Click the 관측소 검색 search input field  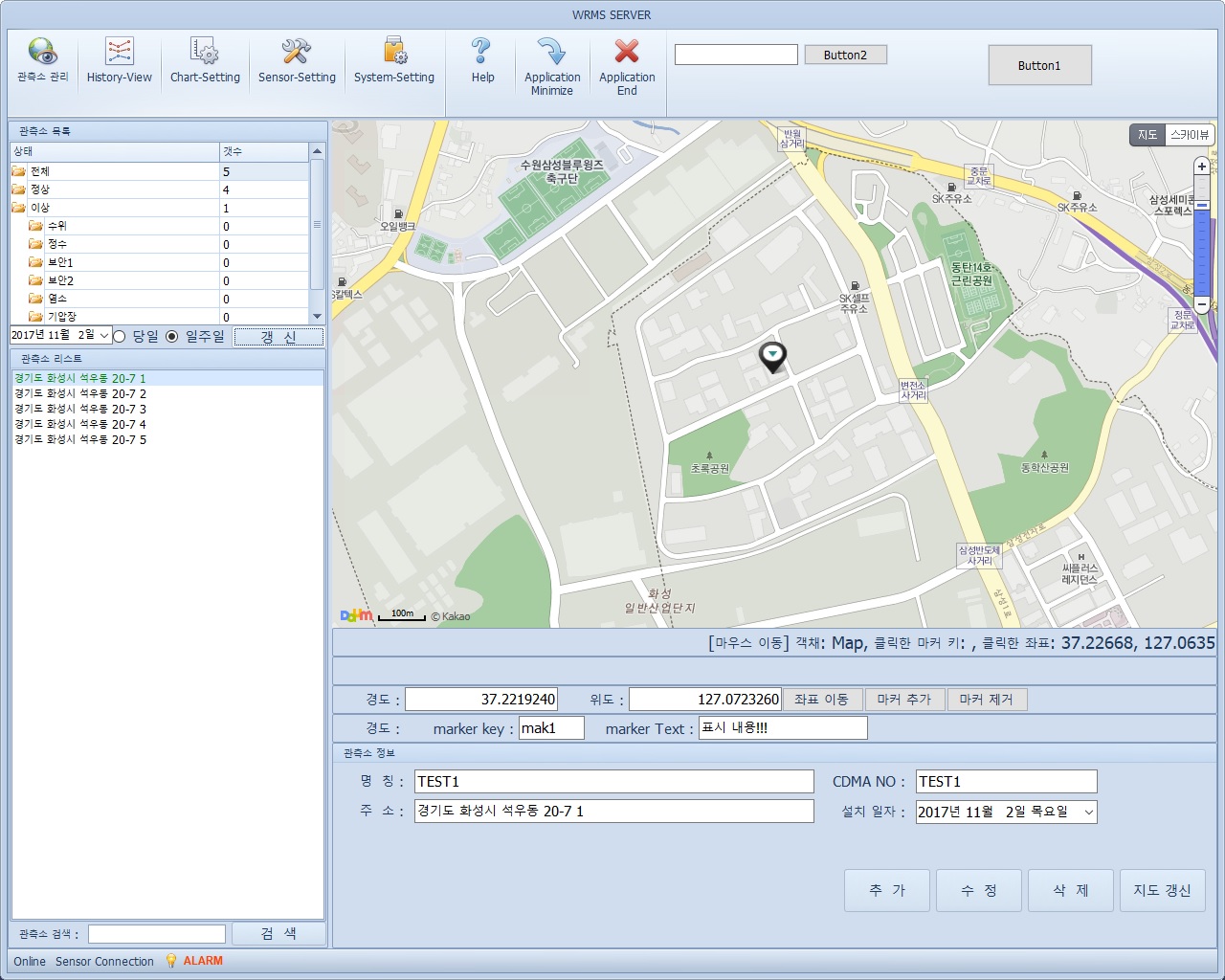[157, 934]
